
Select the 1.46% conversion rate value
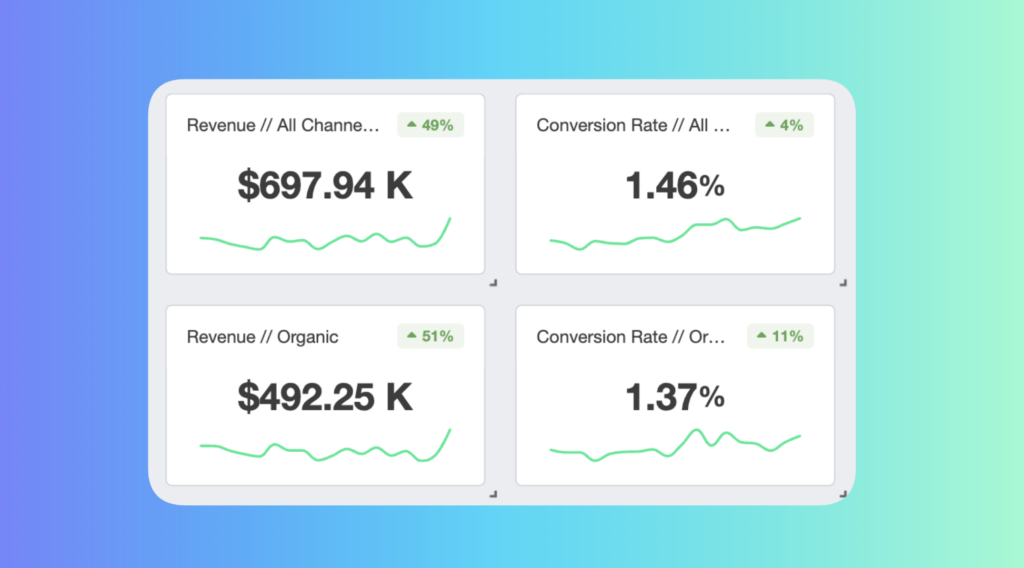(675, 185)
